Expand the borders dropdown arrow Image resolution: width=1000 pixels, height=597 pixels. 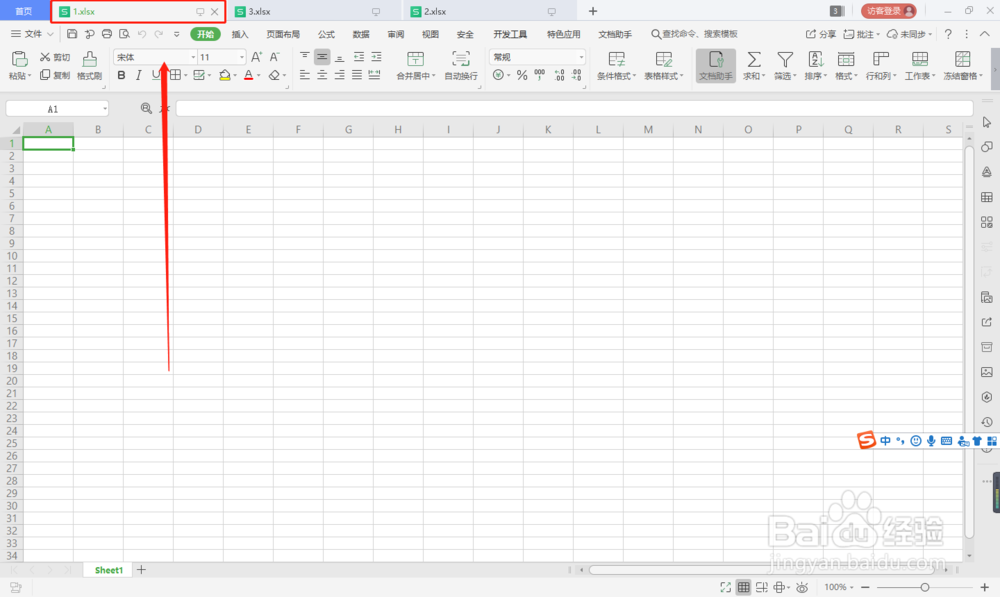click(x=186, y=76)
